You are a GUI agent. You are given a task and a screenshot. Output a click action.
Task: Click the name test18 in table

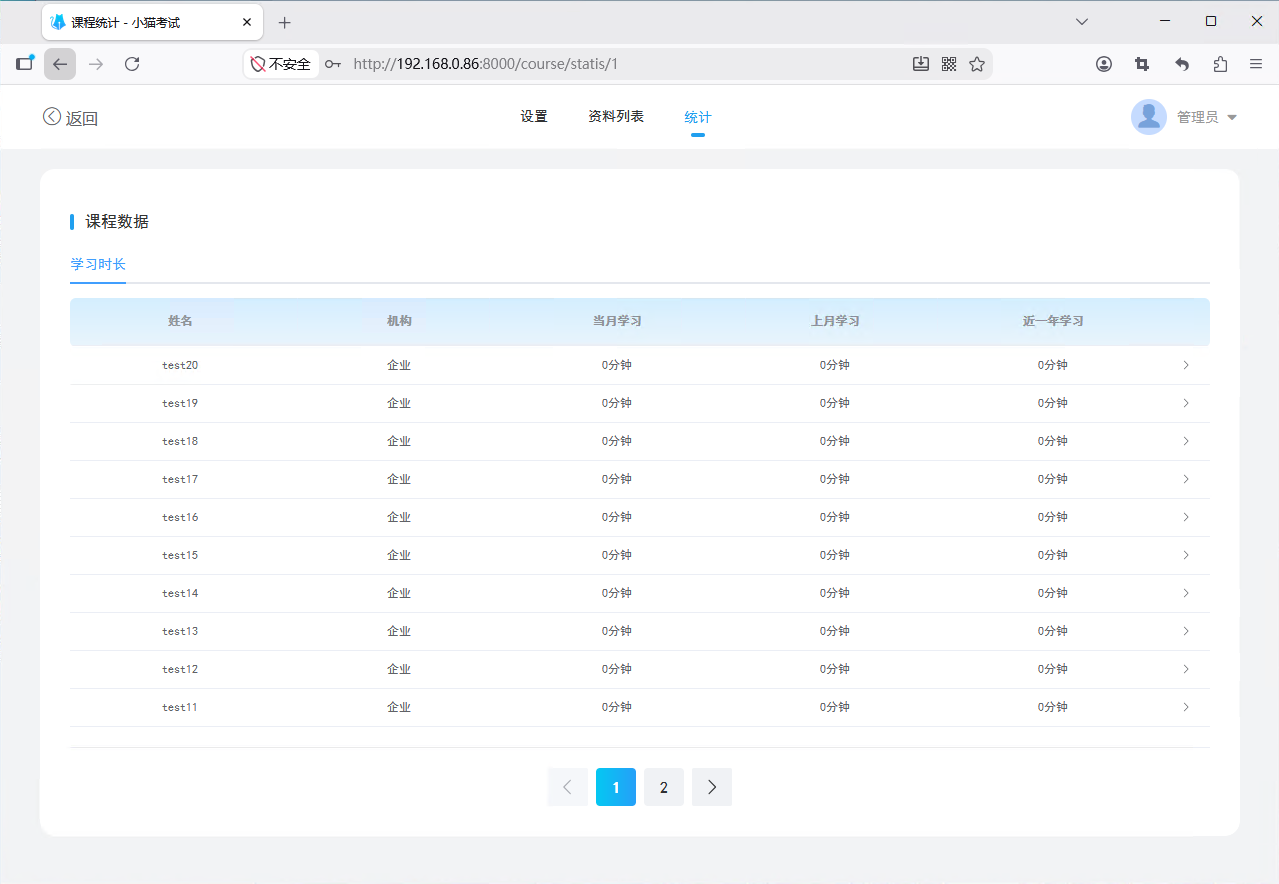tap(180, 441)
